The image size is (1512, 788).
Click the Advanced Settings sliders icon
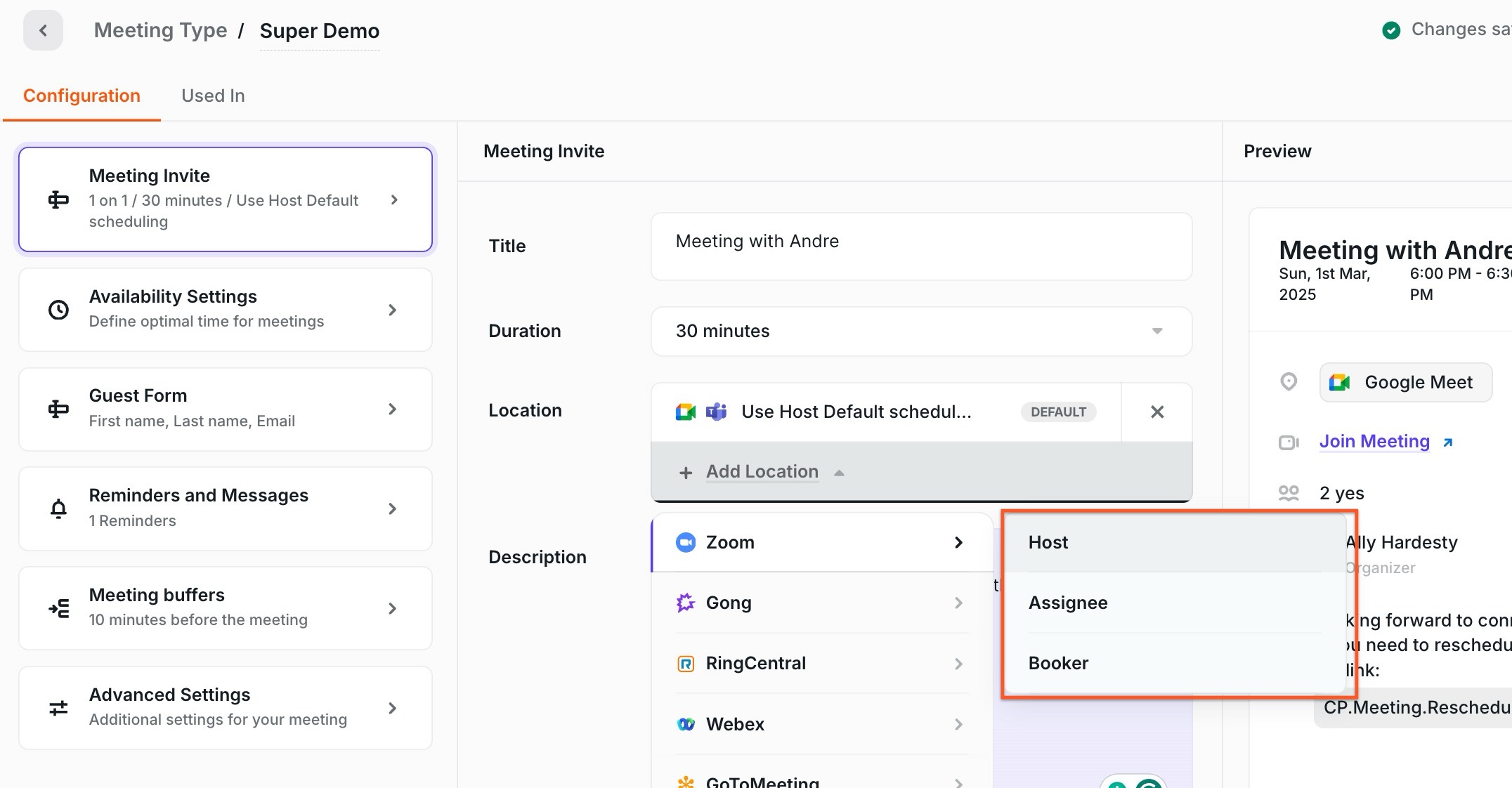coord(58,708)
